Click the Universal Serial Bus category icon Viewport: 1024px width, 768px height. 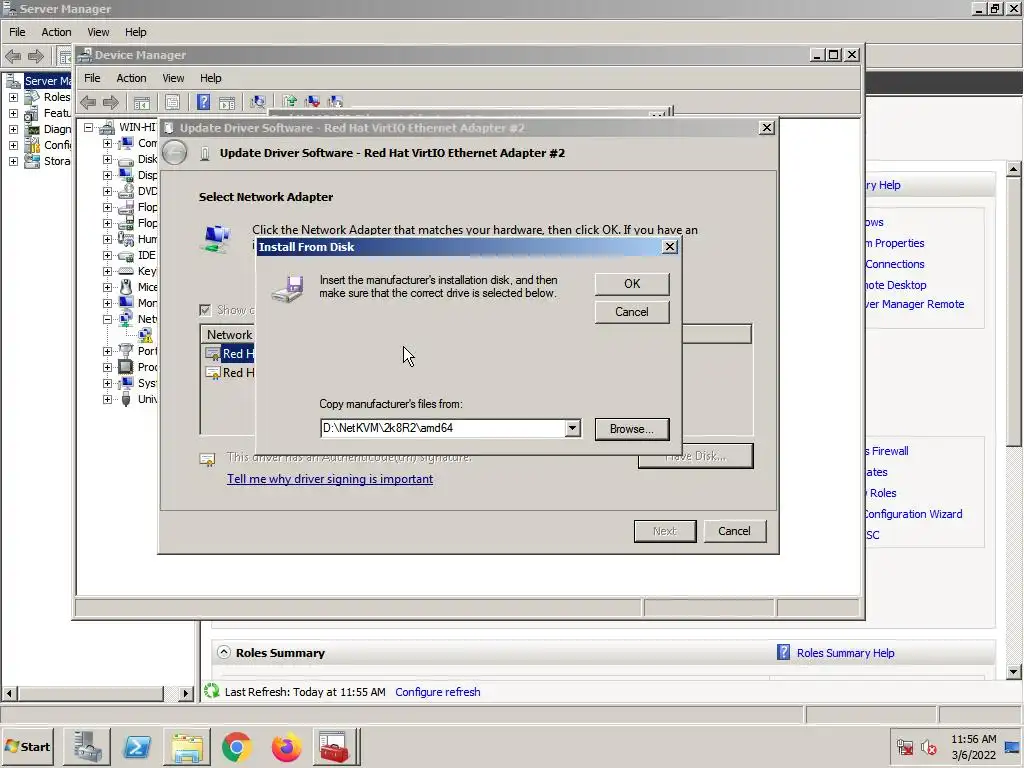pos(126,399)
